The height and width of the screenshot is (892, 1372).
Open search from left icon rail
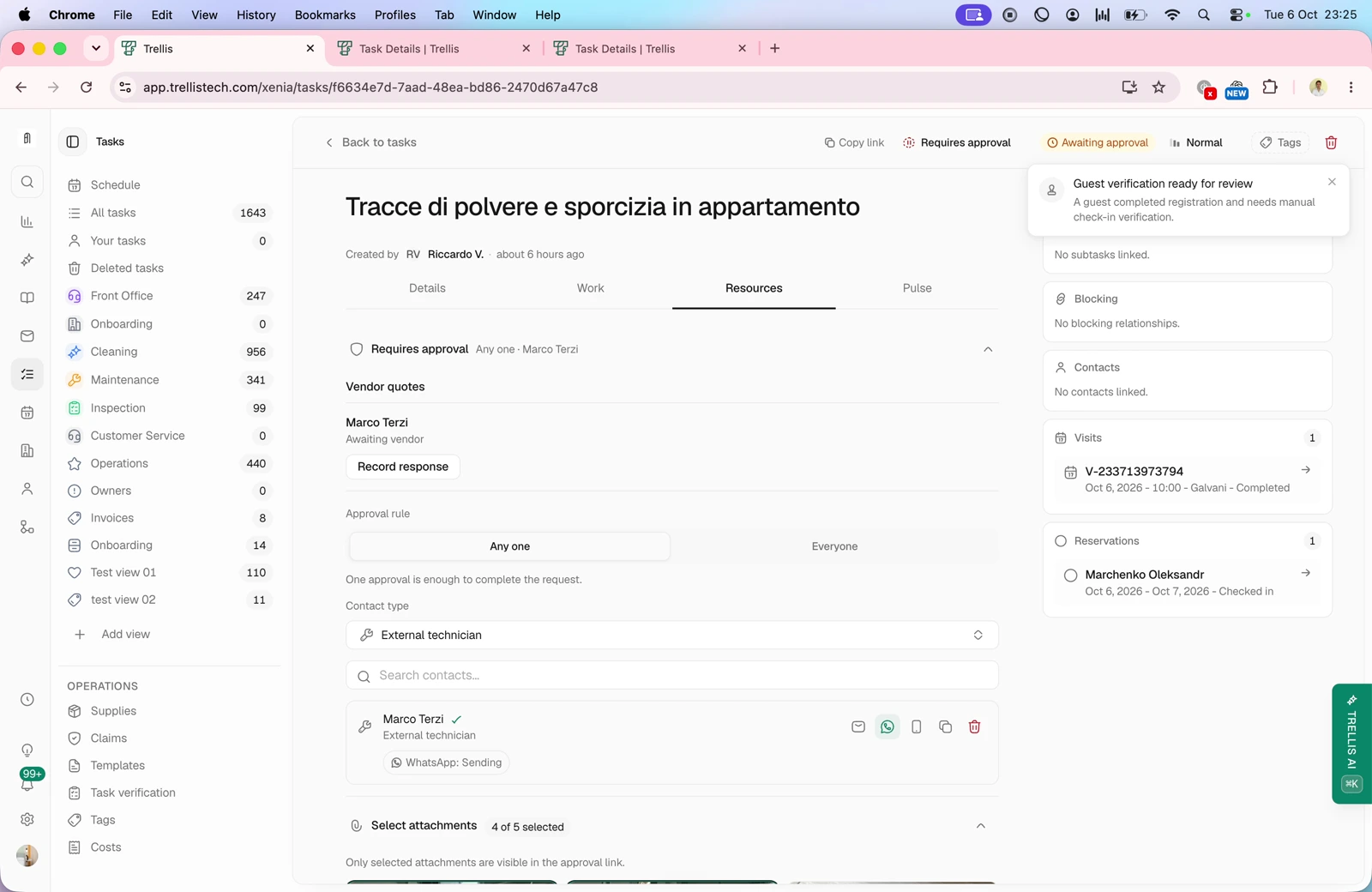coord(27,182)
